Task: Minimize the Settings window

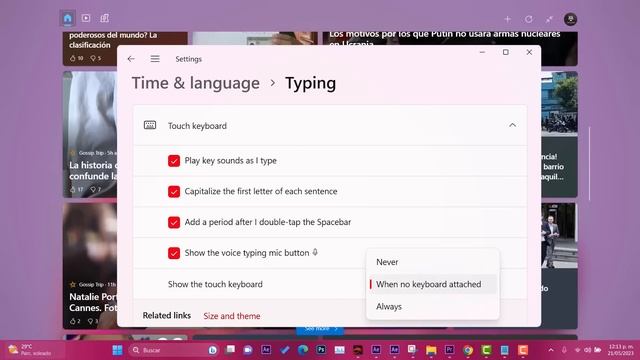Action: [482, 52]
